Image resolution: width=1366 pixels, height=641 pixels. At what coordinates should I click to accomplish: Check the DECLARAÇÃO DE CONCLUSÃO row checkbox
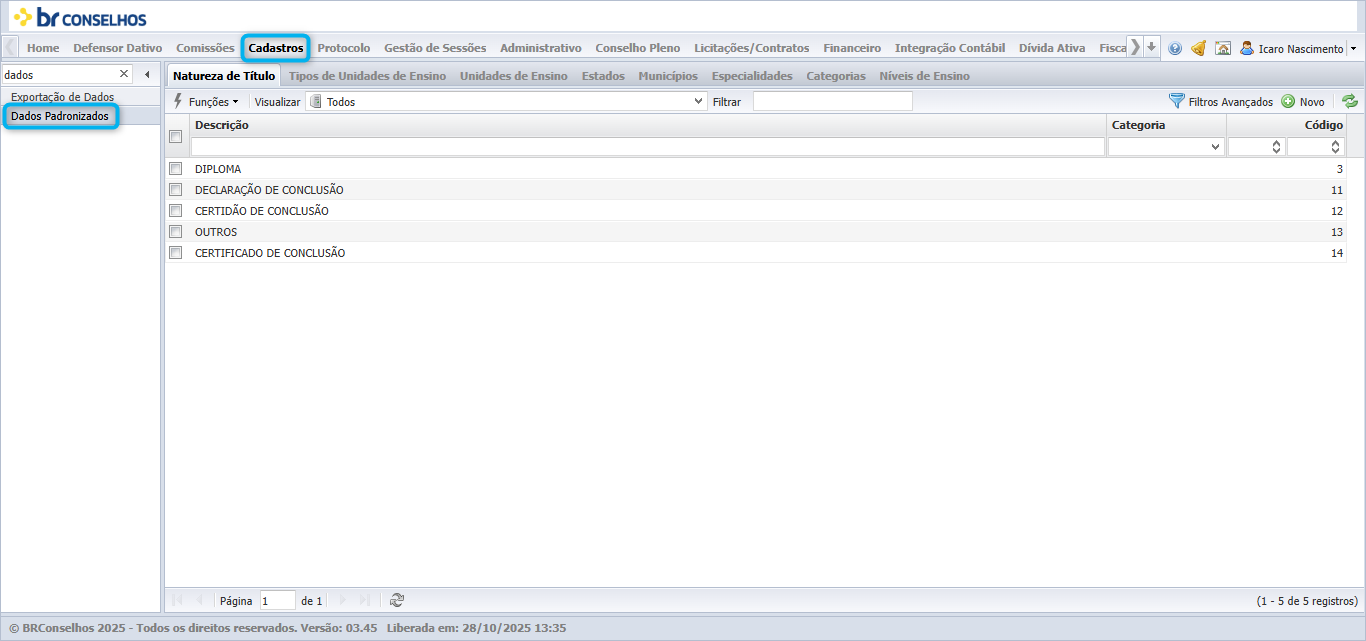click(175, 189)
